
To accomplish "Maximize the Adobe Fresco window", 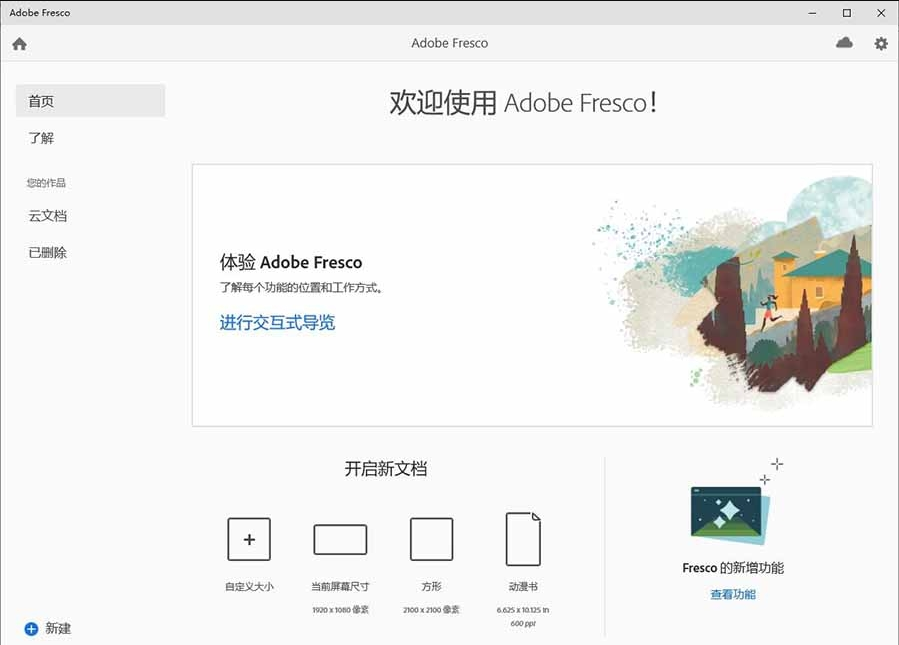I will pos(847,13).
